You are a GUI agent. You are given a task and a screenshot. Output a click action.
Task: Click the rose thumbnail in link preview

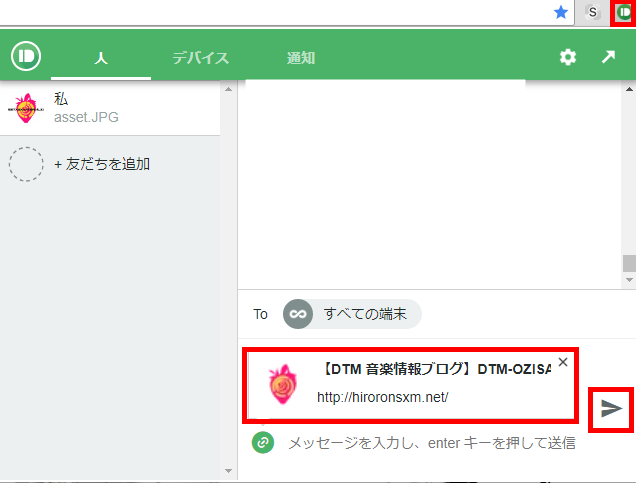coord(281,385)
